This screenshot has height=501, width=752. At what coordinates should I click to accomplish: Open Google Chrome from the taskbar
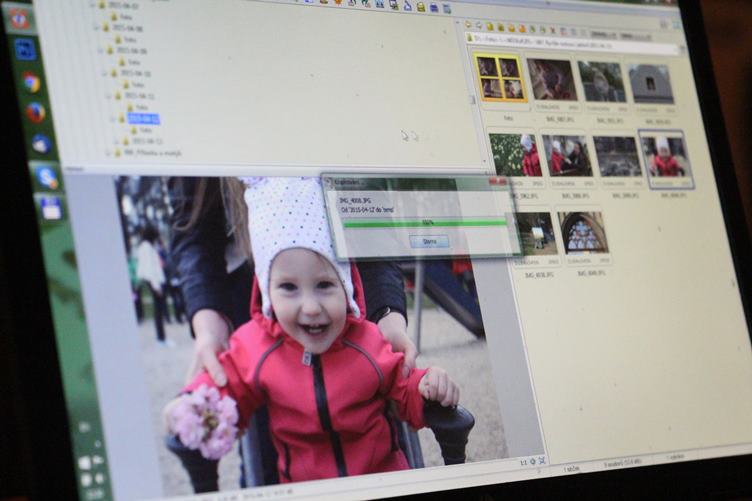pyautogui.click(x=30, y=82)
